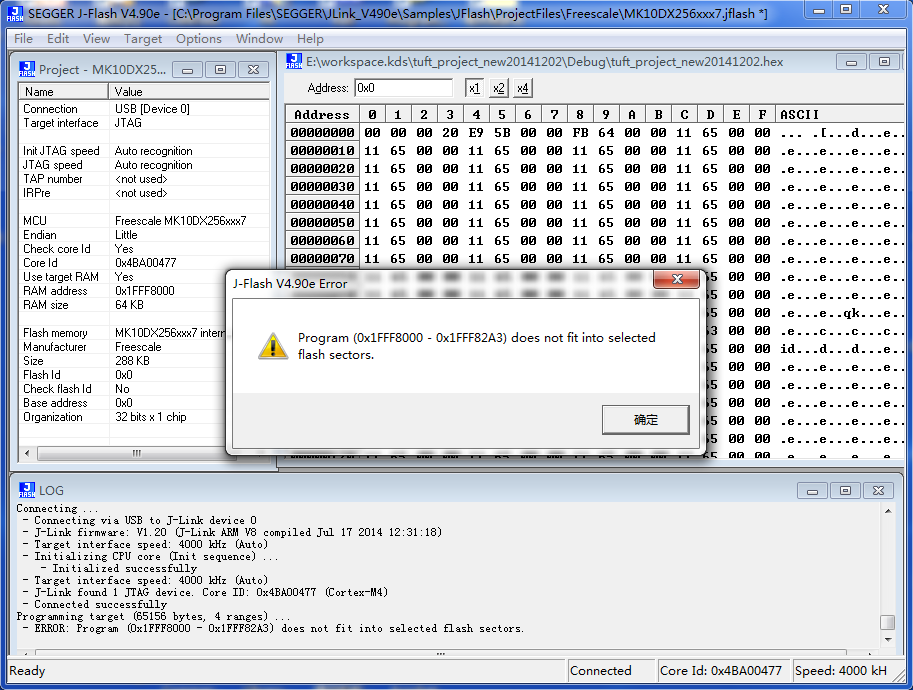Select the RAM address '0x1FFF8000' value
This screenshot has height=690, width=913.
coord(144,291)
